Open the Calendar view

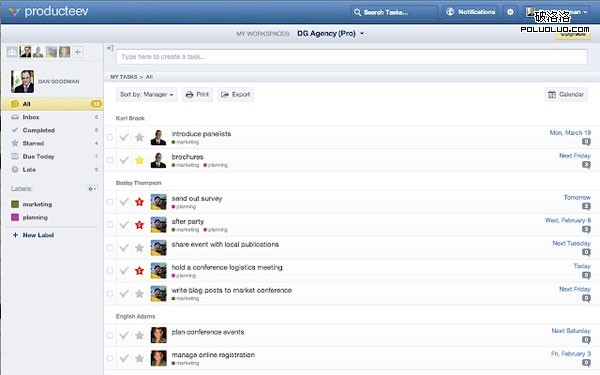pos(566,95)
